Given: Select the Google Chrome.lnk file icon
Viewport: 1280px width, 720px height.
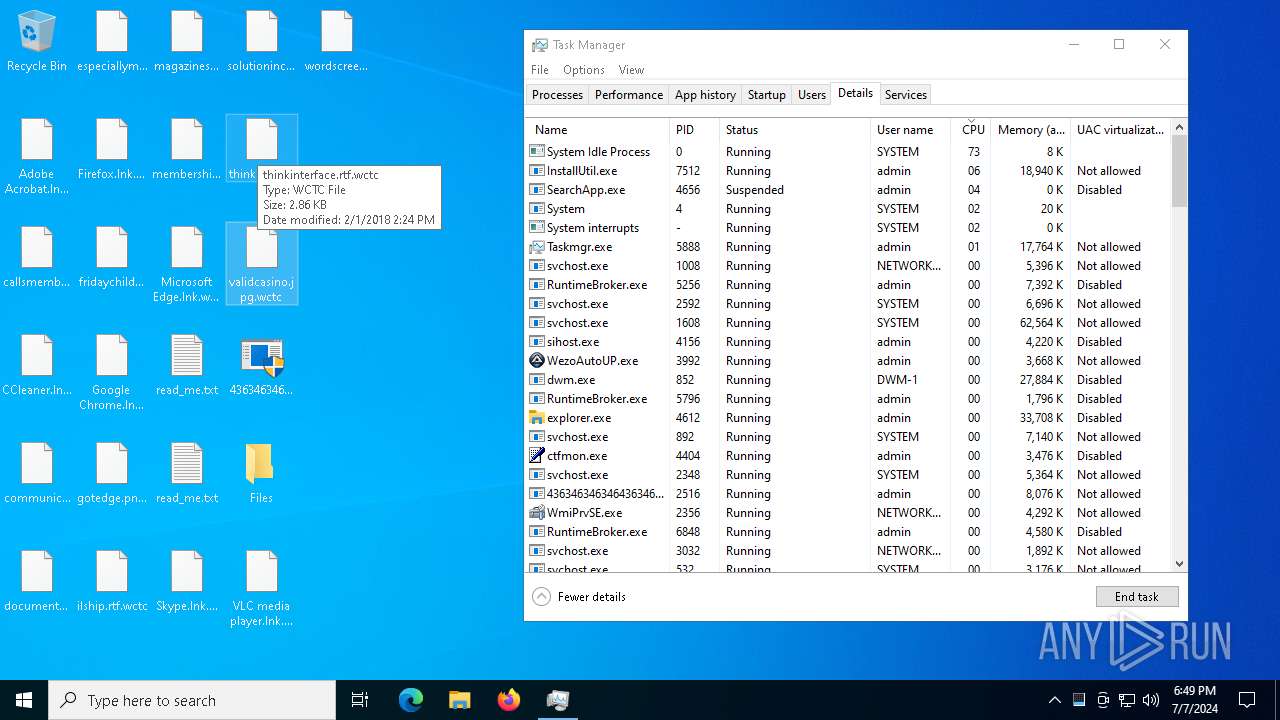Looking at the screenshot, I should pos(112,373).
